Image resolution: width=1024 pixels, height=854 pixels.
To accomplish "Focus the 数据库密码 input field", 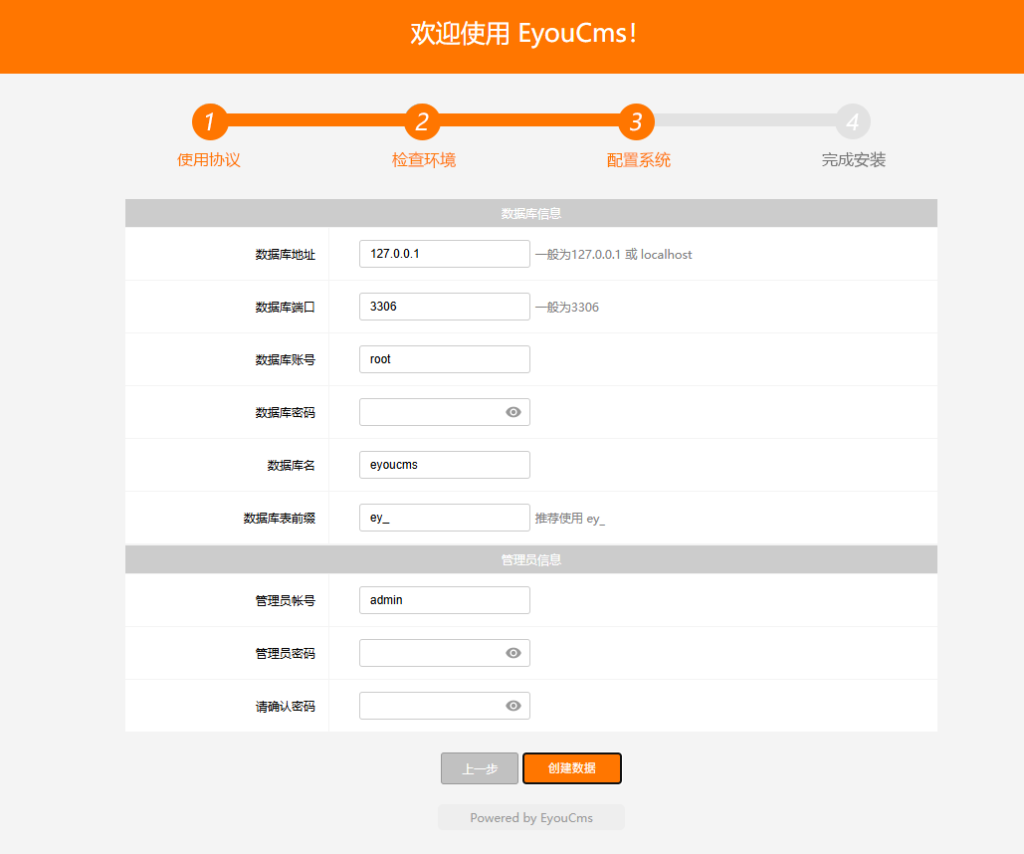I will pyautogui.click(x=444, y=412).
